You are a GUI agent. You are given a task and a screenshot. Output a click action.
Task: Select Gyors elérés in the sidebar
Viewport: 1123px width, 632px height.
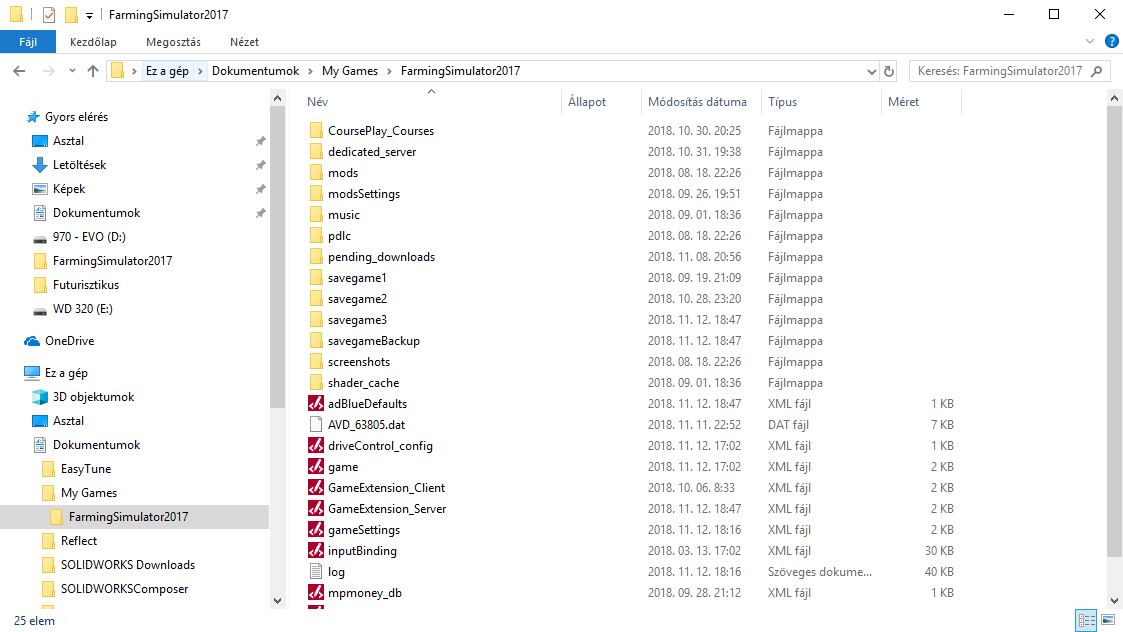pos(76,117)
